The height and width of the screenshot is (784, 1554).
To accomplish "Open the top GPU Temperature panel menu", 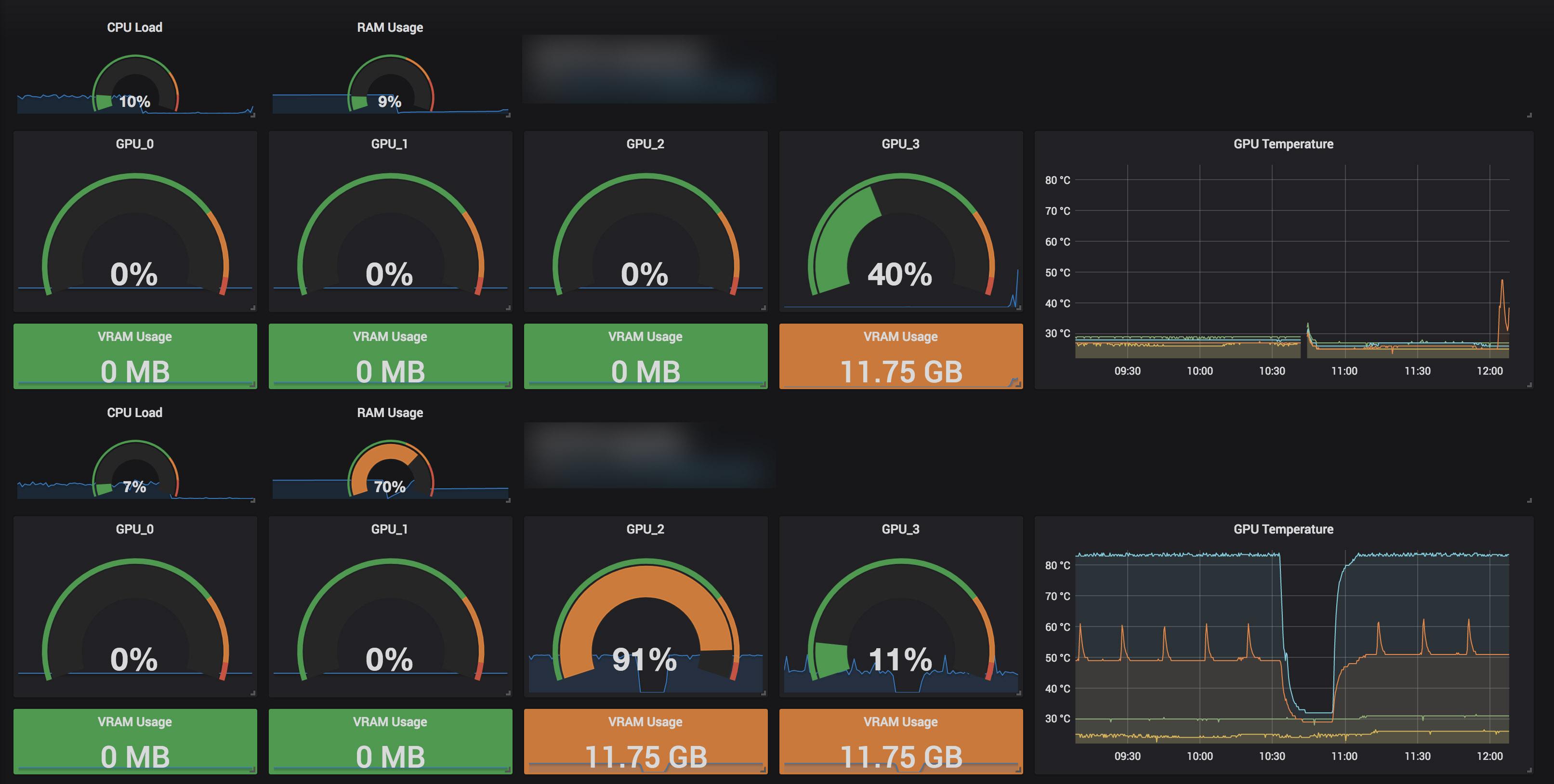I will (1281, 144).
